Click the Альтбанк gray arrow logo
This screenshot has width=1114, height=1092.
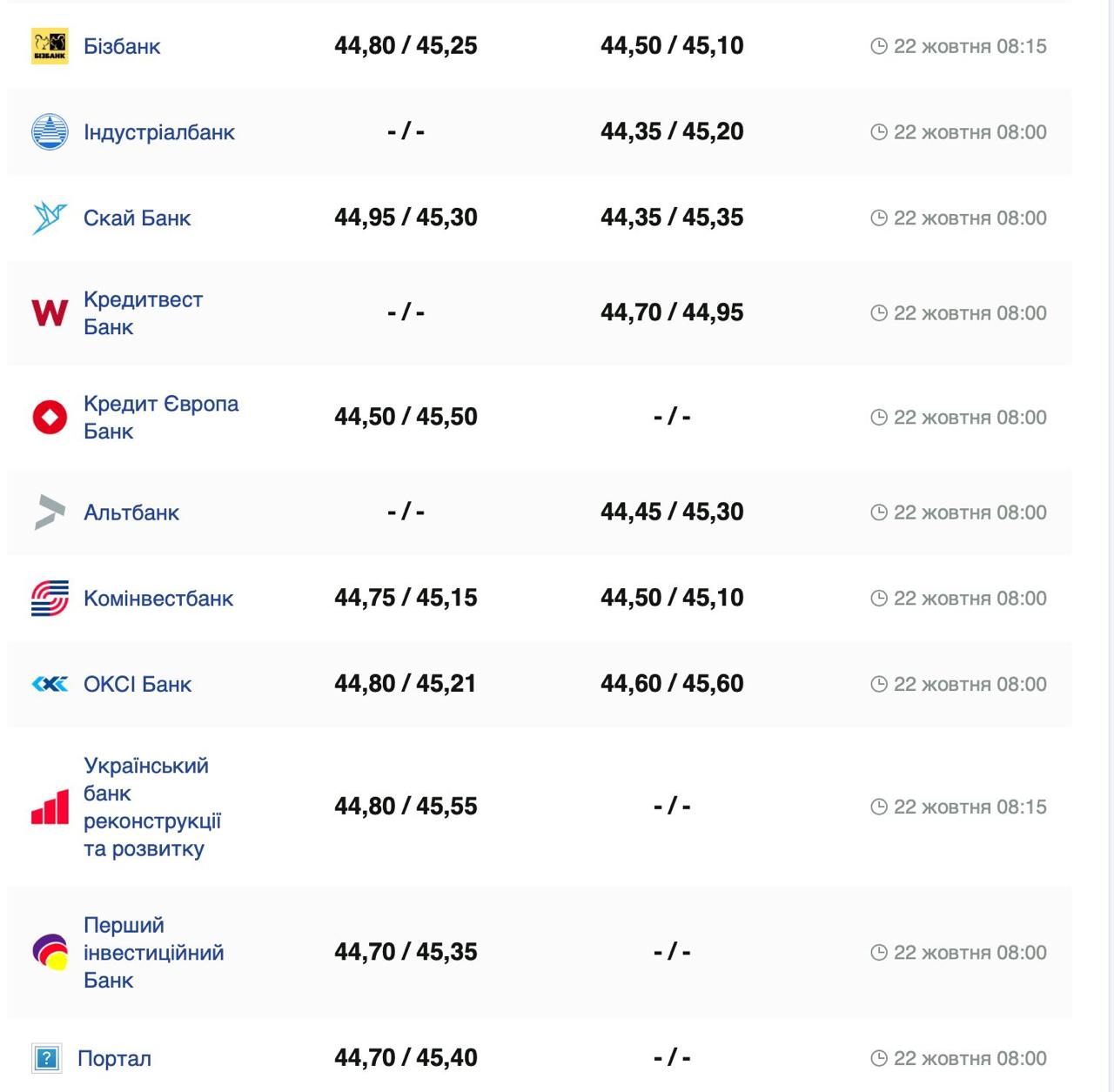(50, 512)
